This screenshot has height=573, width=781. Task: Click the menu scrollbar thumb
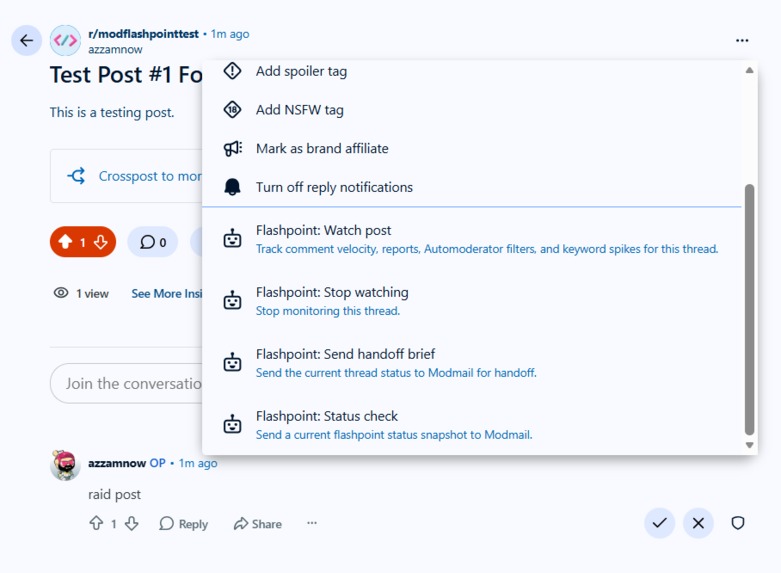pyautogui.click(x=749, y=309)
